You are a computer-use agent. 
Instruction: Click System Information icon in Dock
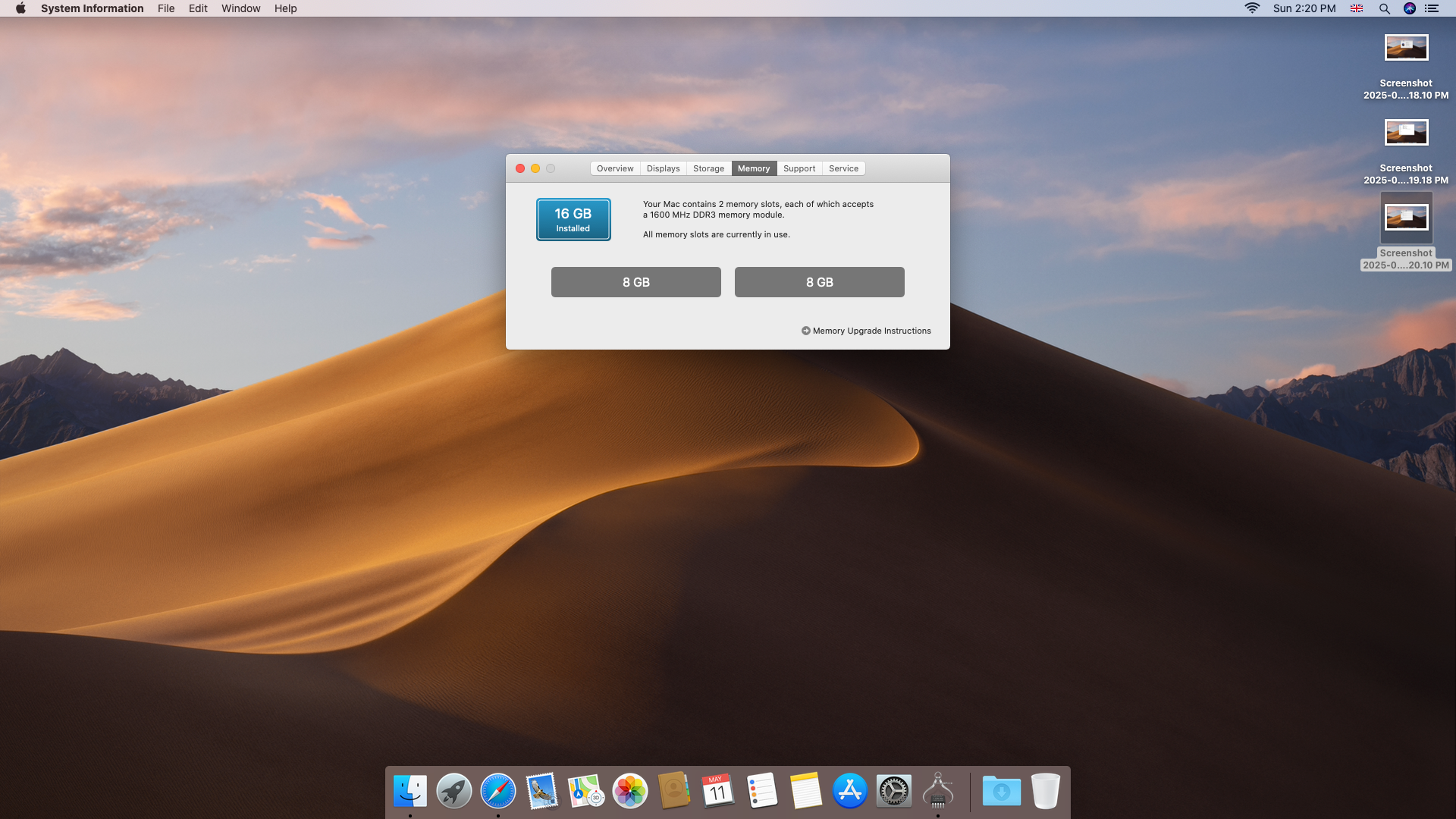pyautogui.click(x=938, y=791)
